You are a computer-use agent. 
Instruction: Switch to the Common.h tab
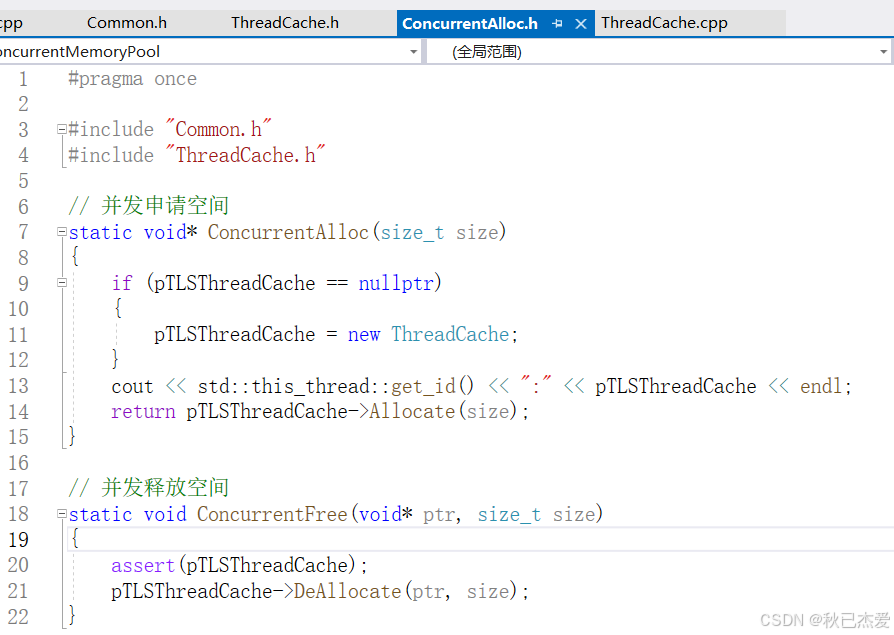tap(126, 22)
